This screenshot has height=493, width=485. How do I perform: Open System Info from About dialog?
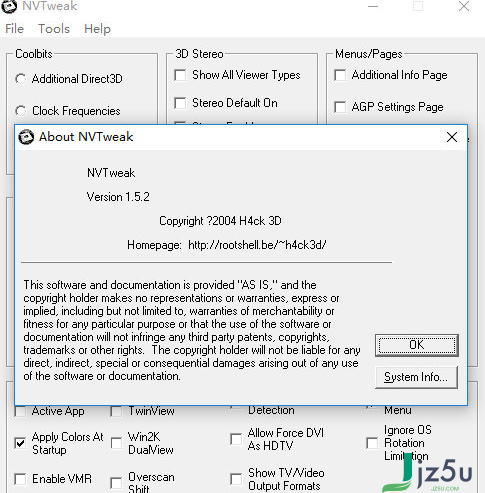[x=416, y=377]
